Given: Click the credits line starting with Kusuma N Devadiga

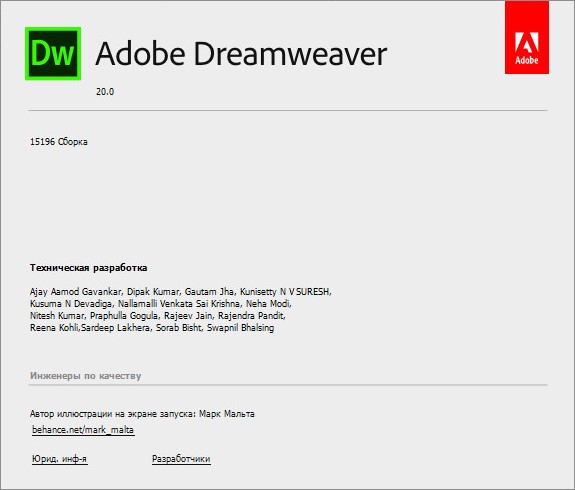Looking at the screenshot, I should [161, 304].
